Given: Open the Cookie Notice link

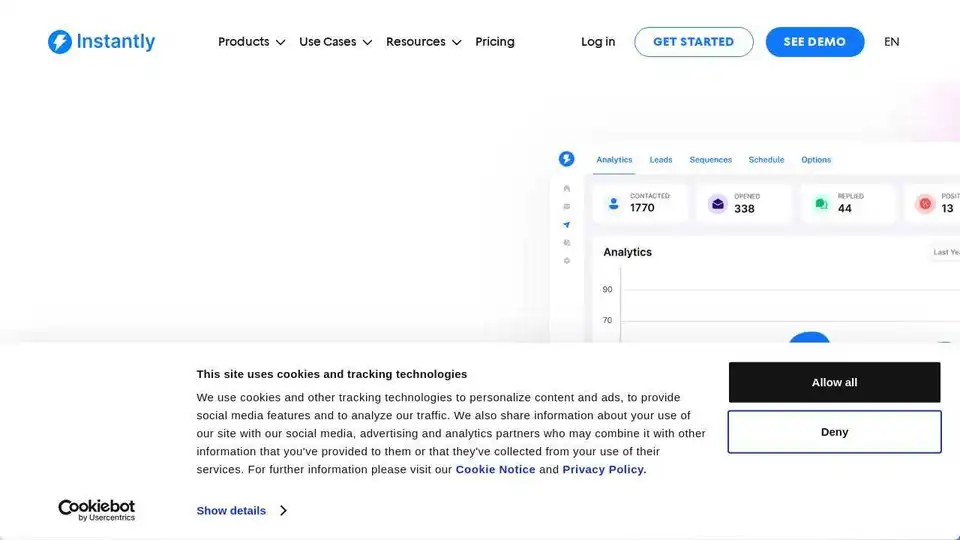Looking at the screenshot, I should [x=495, y=470].
